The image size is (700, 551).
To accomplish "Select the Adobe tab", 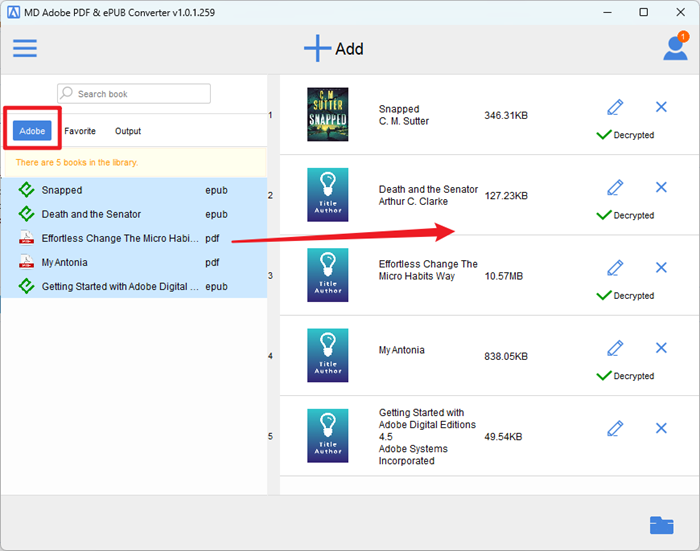I will point(32,131).
